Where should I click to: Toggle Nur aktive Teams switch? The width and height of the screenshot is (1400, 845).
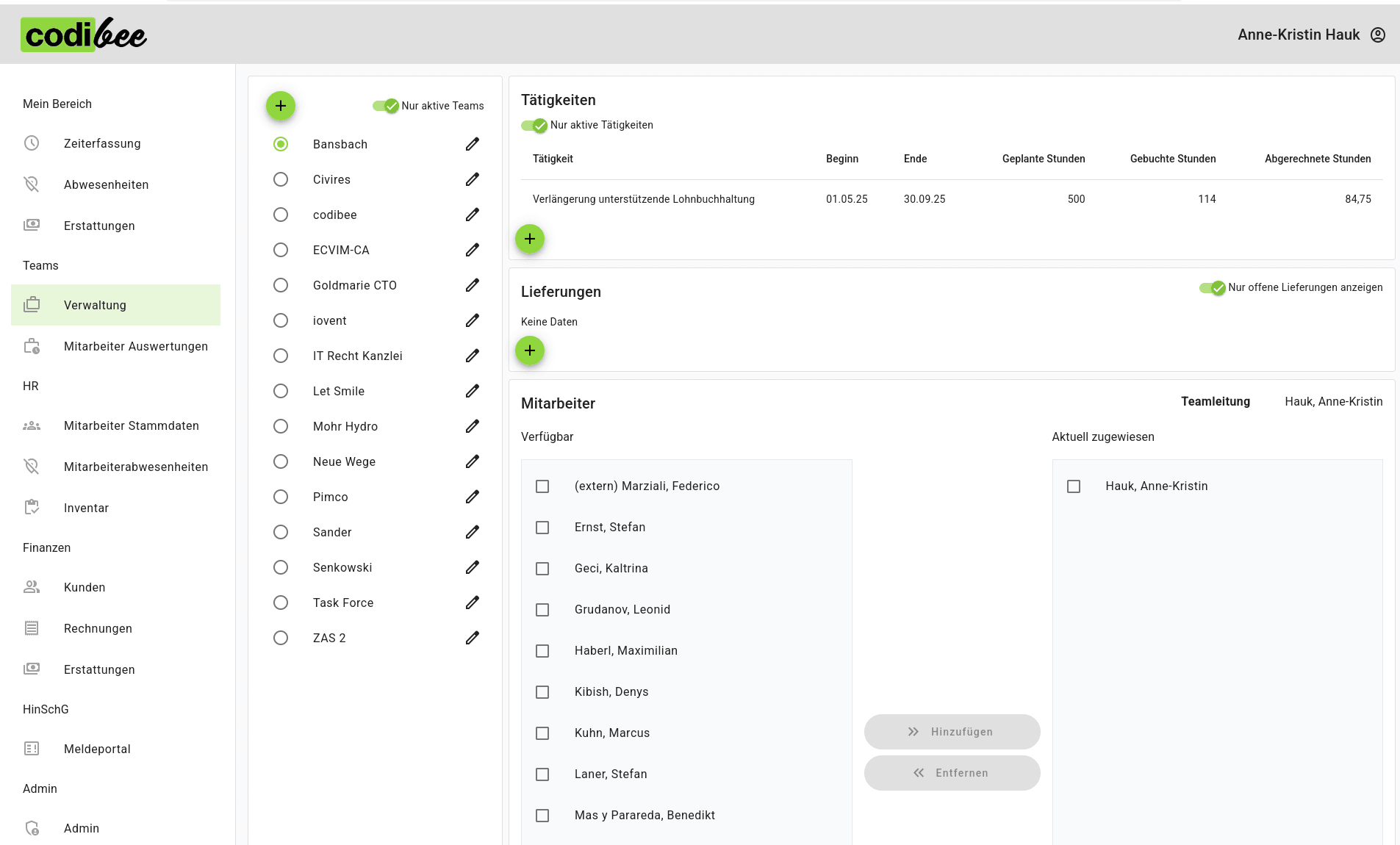point(386,106)
